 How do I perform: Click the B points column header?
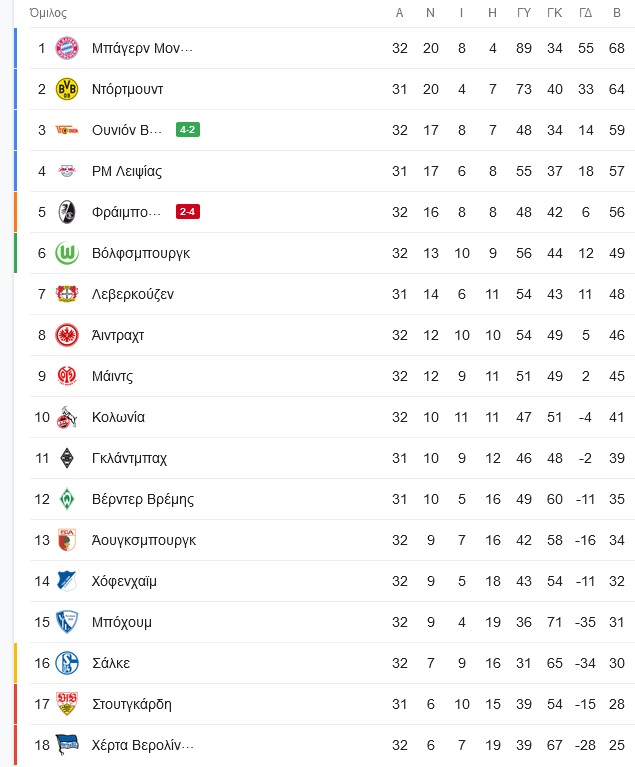617,13
